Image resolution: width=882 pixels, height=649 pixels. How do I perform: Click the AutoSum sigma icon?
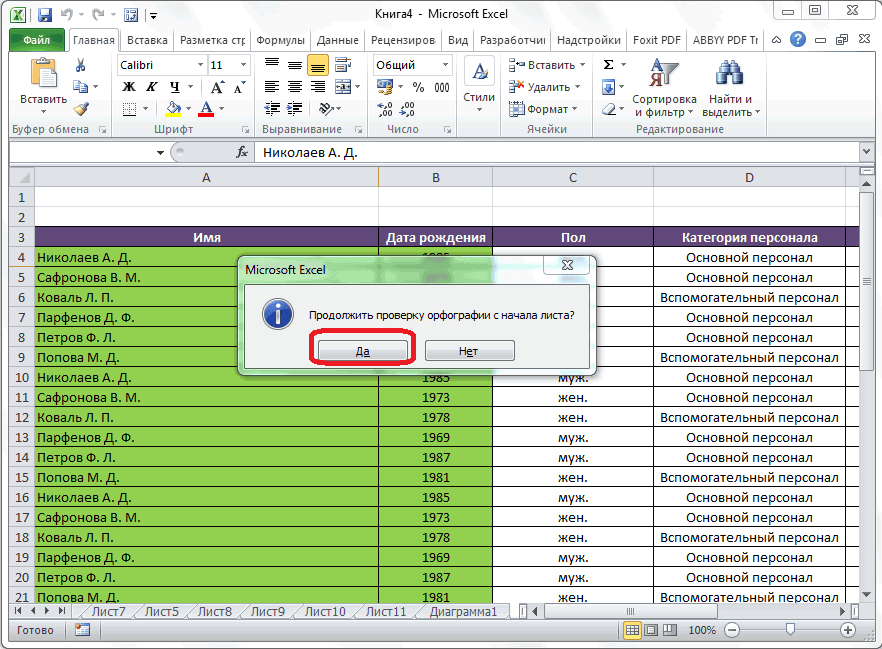point(608,65)
